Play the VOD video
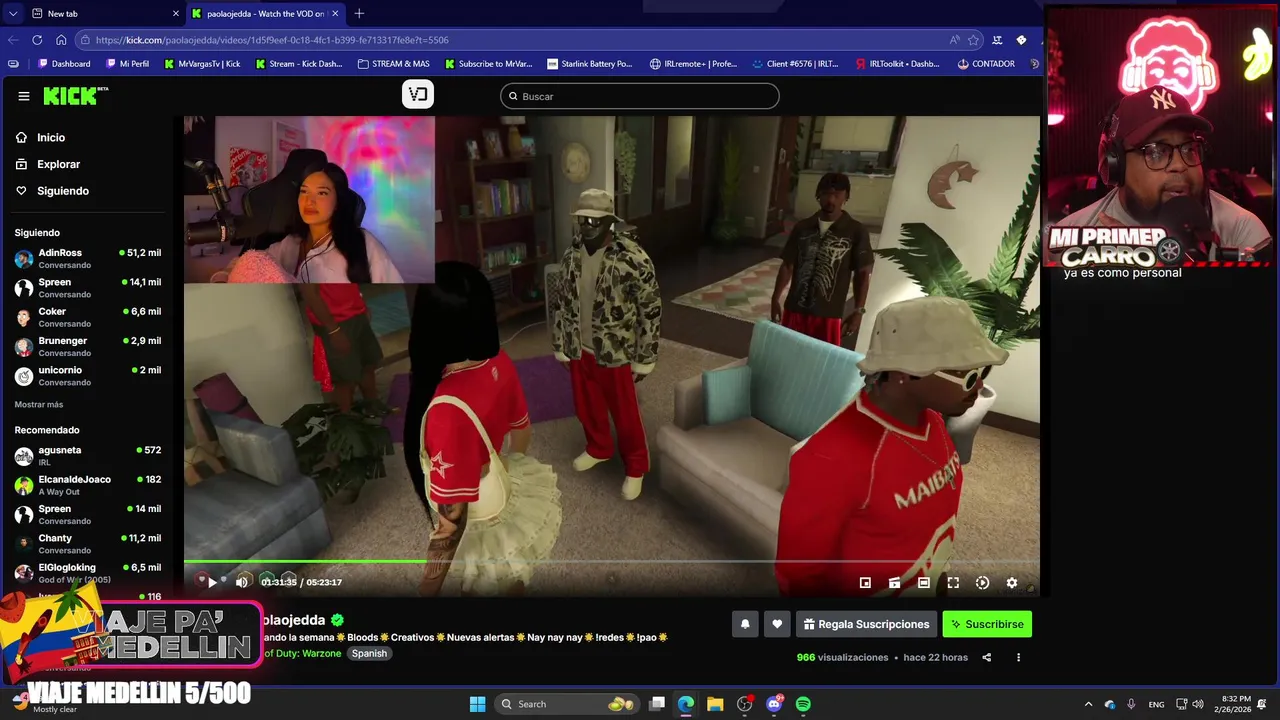 pos(212,582)
